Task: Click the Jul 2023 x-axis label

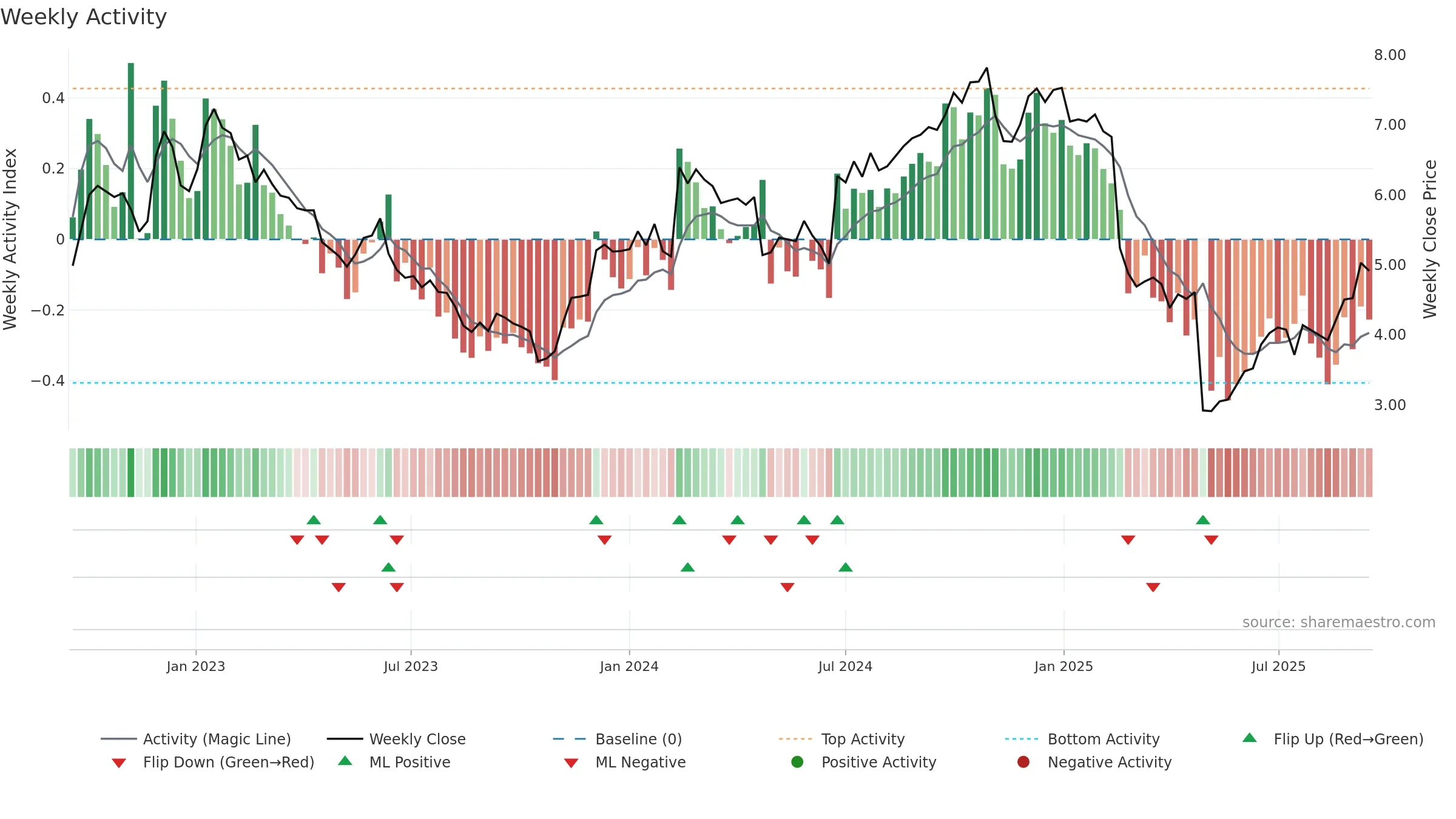Action: click(x=411, y=666)
